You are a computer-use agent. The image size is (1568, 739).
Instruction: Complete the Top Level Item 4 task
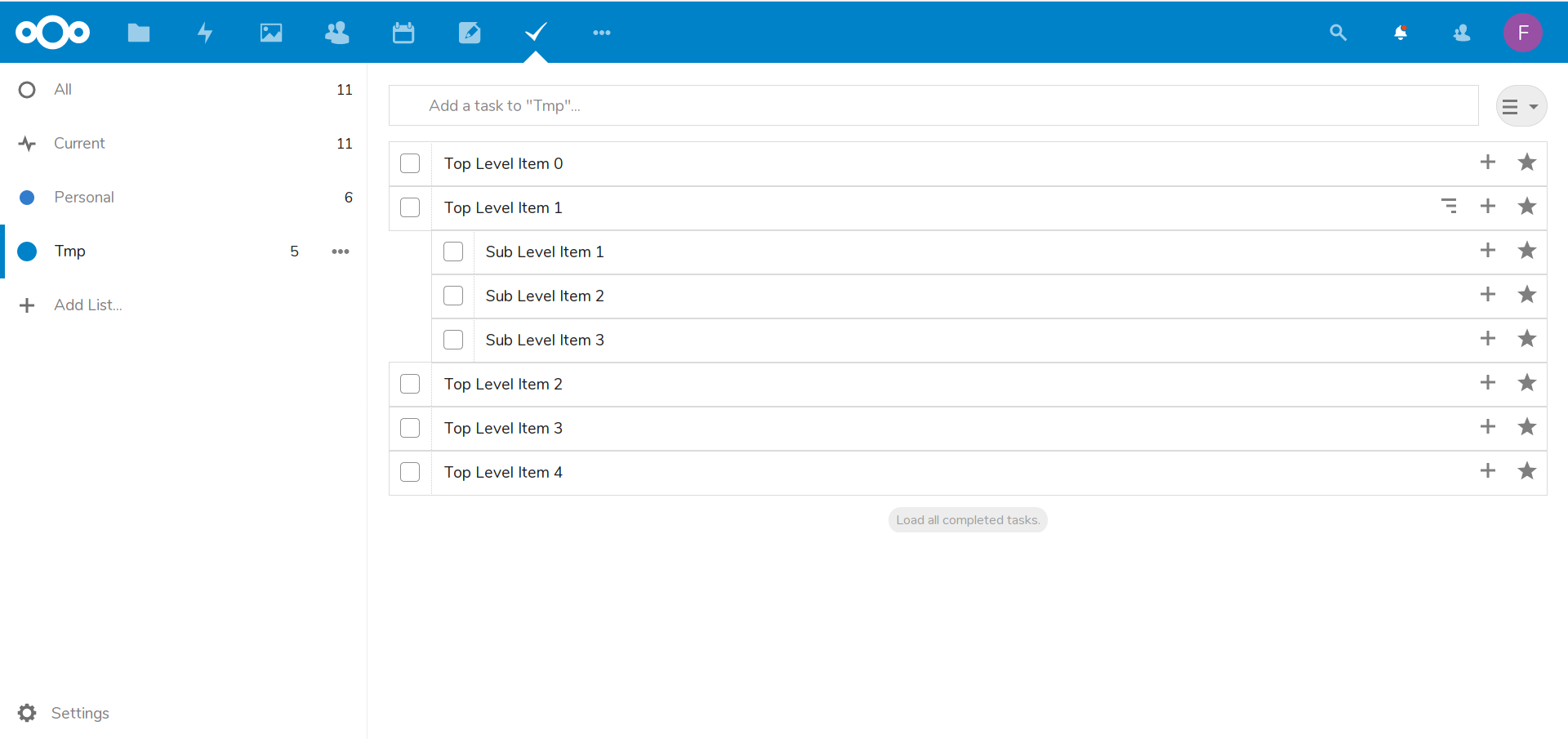pyautogui.click(x=410, y=472)
